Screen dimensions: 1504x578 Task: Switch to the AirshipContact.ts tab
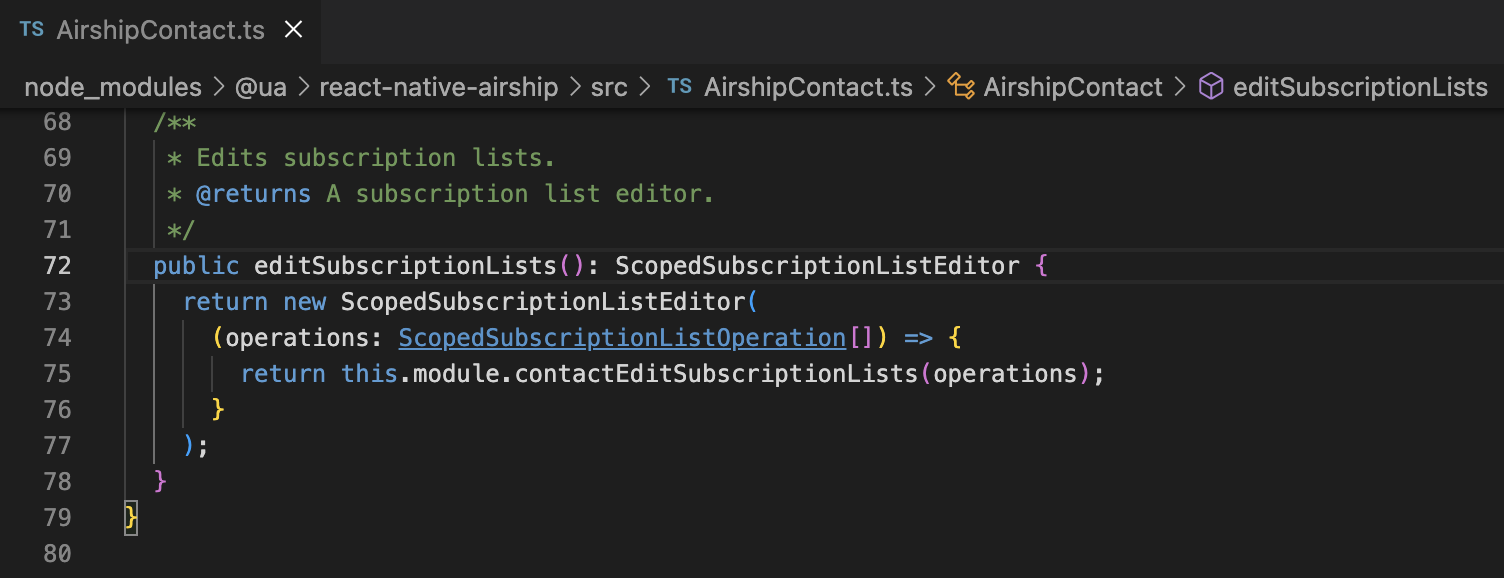point(160,30)
